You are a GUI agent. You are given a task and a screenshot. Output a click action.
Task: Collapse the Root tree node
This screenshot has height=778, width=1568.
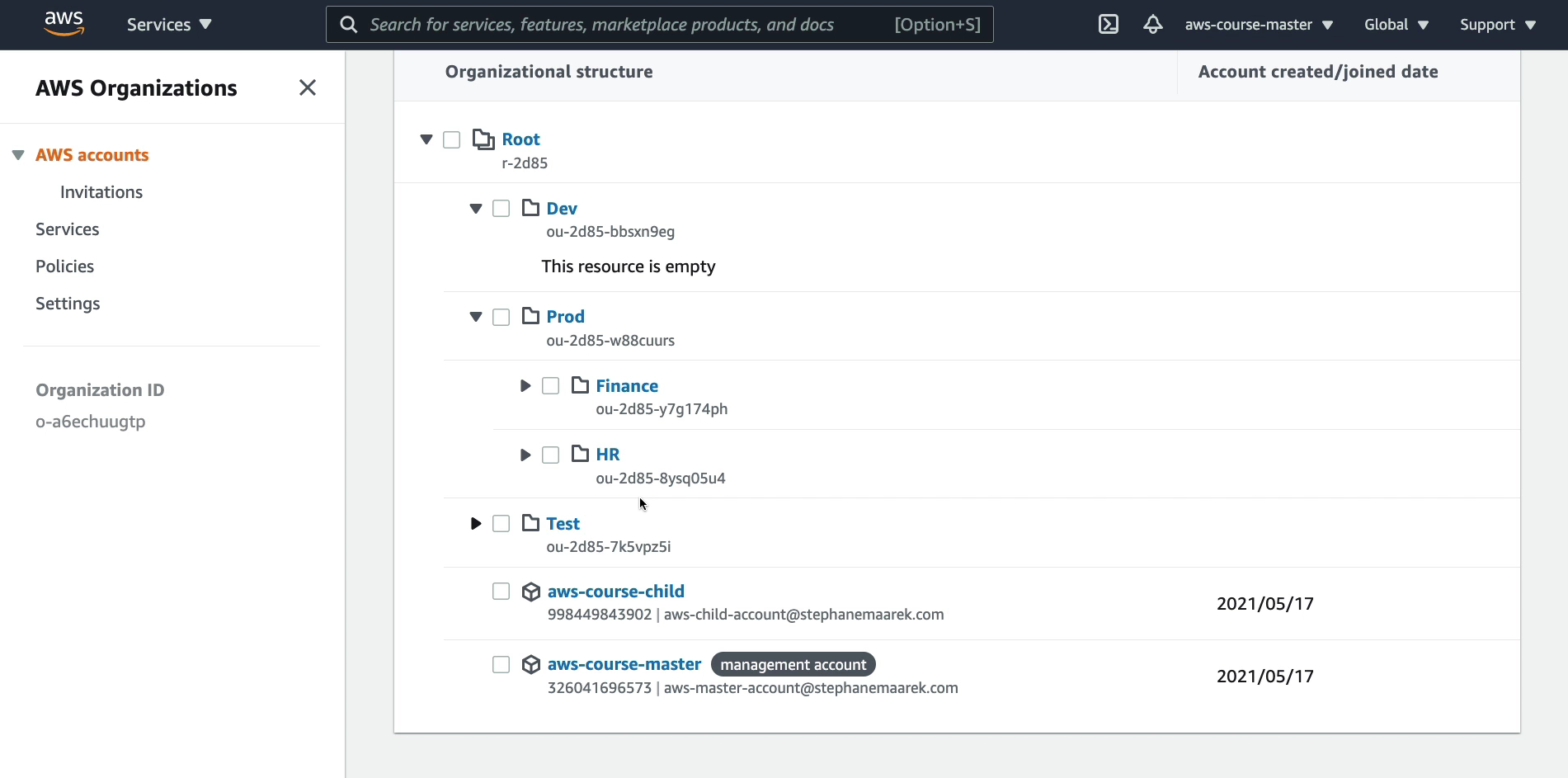(x=426, y=139)
